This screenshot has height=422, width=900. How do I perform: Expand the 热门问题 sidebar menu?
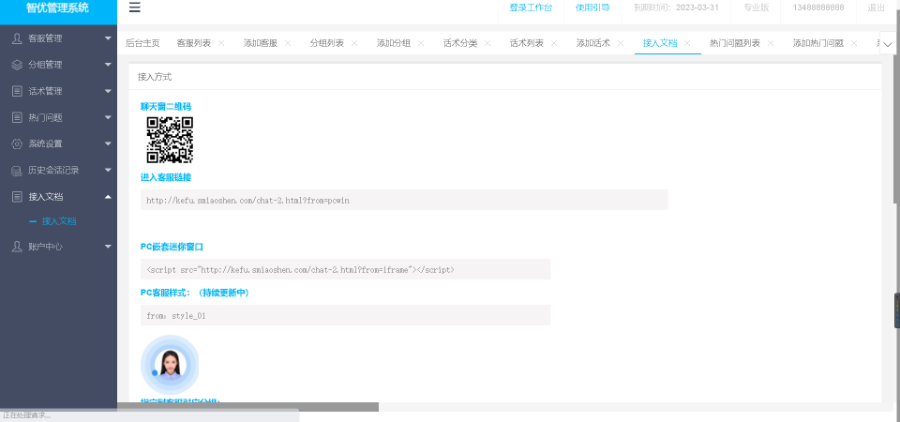[x=108, y=118]
